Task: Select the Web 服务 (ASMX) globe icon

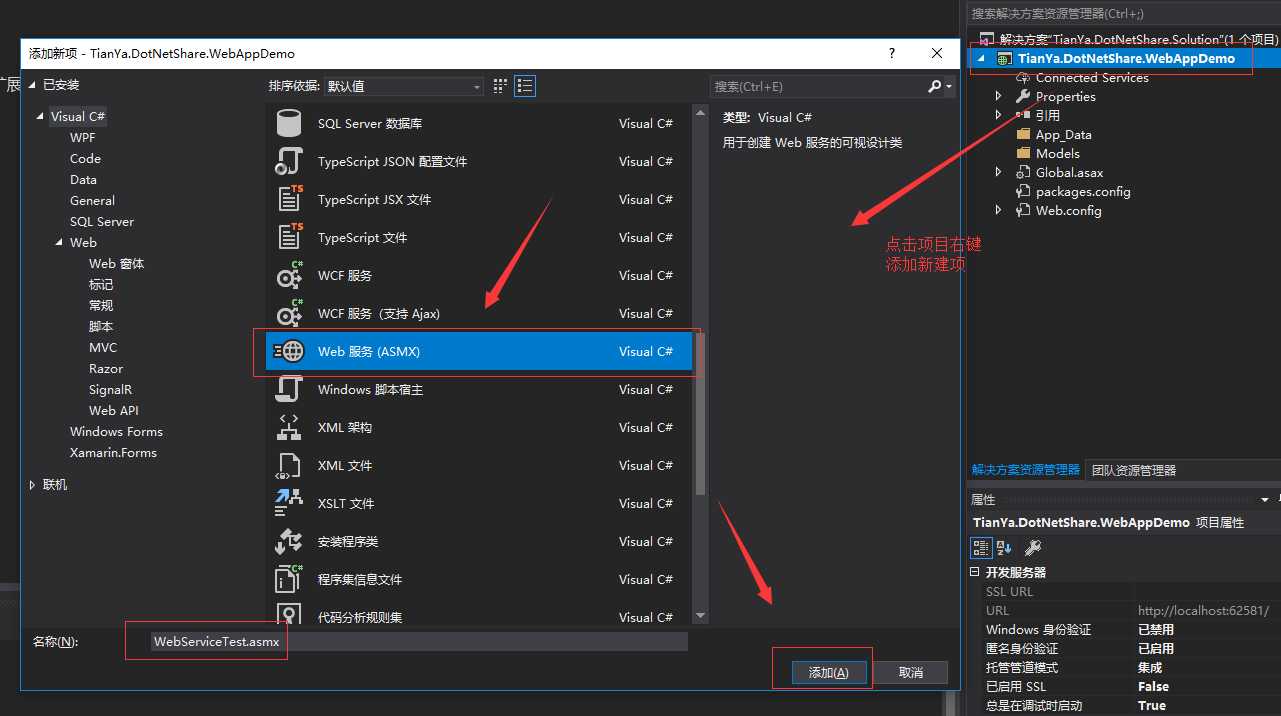Action: (289, 351)
